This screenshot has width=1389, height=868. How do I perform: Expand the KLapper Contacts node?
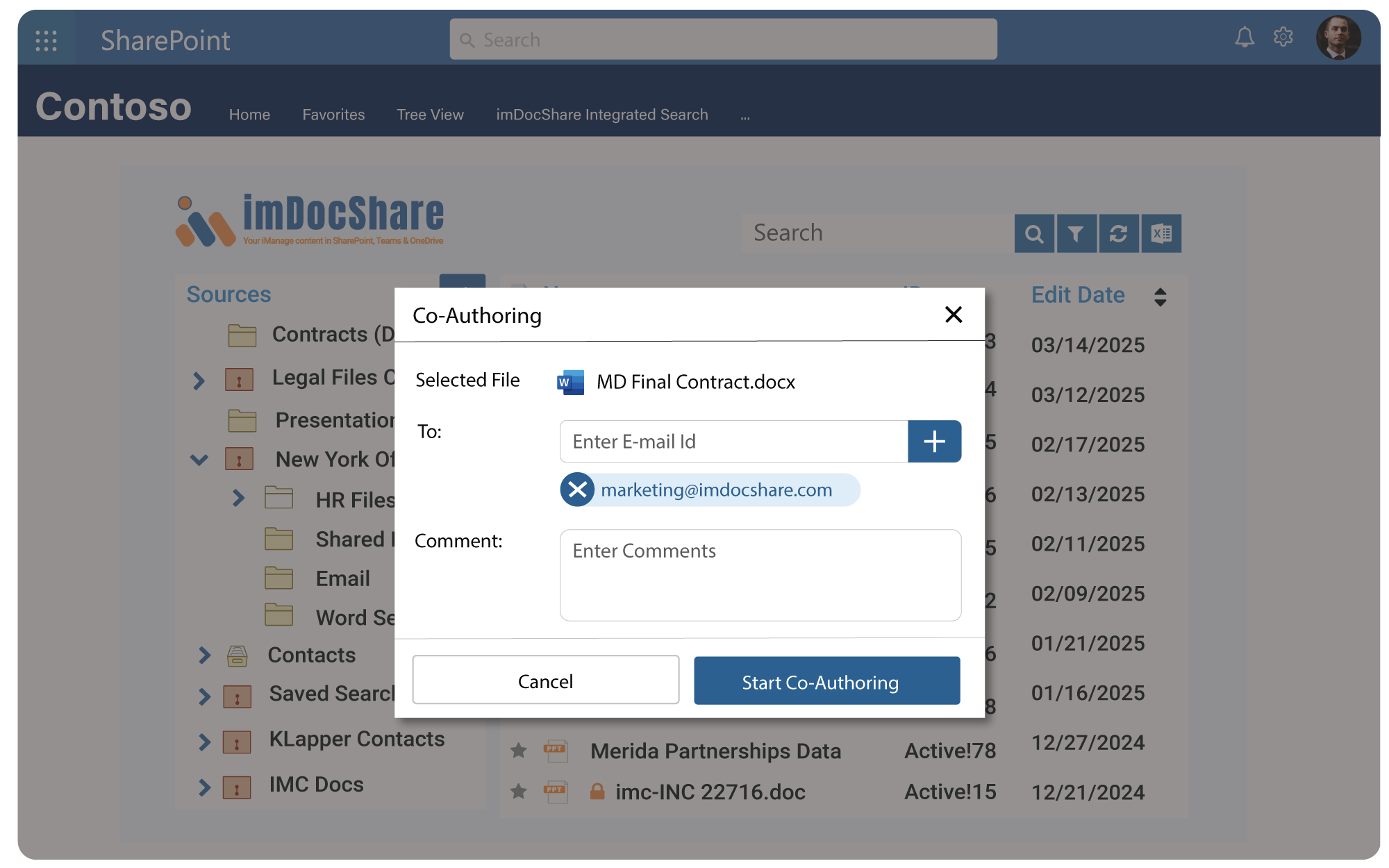[x=203, y=742]
